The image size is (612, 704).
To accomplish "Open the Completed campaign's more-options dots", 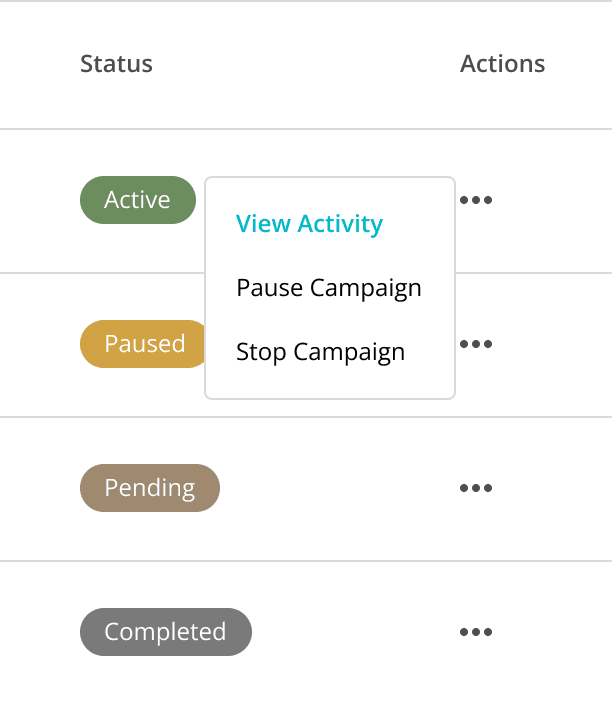I will [476, 632].
